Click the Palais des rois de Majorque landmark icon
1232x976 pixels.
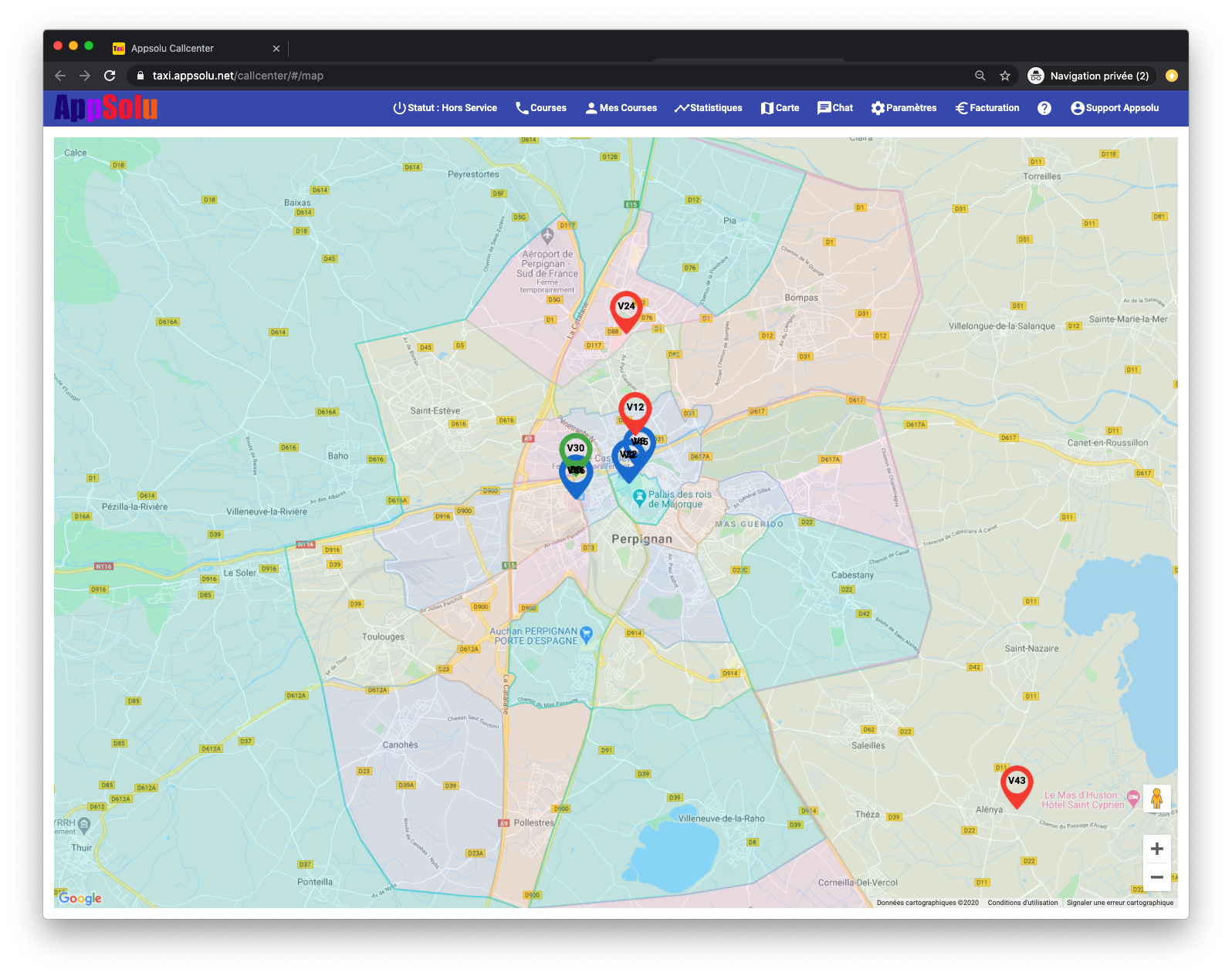click(x=639, y=498)
